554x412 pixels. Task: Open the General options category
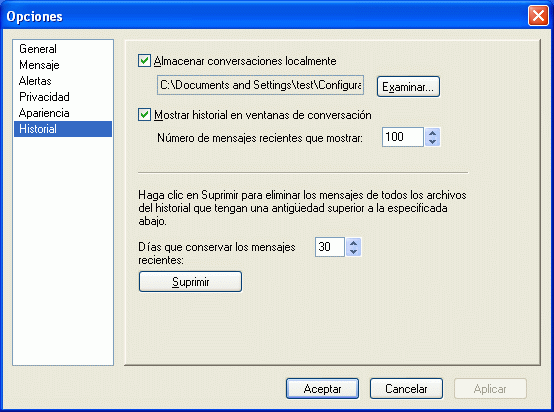click(38, 49)
